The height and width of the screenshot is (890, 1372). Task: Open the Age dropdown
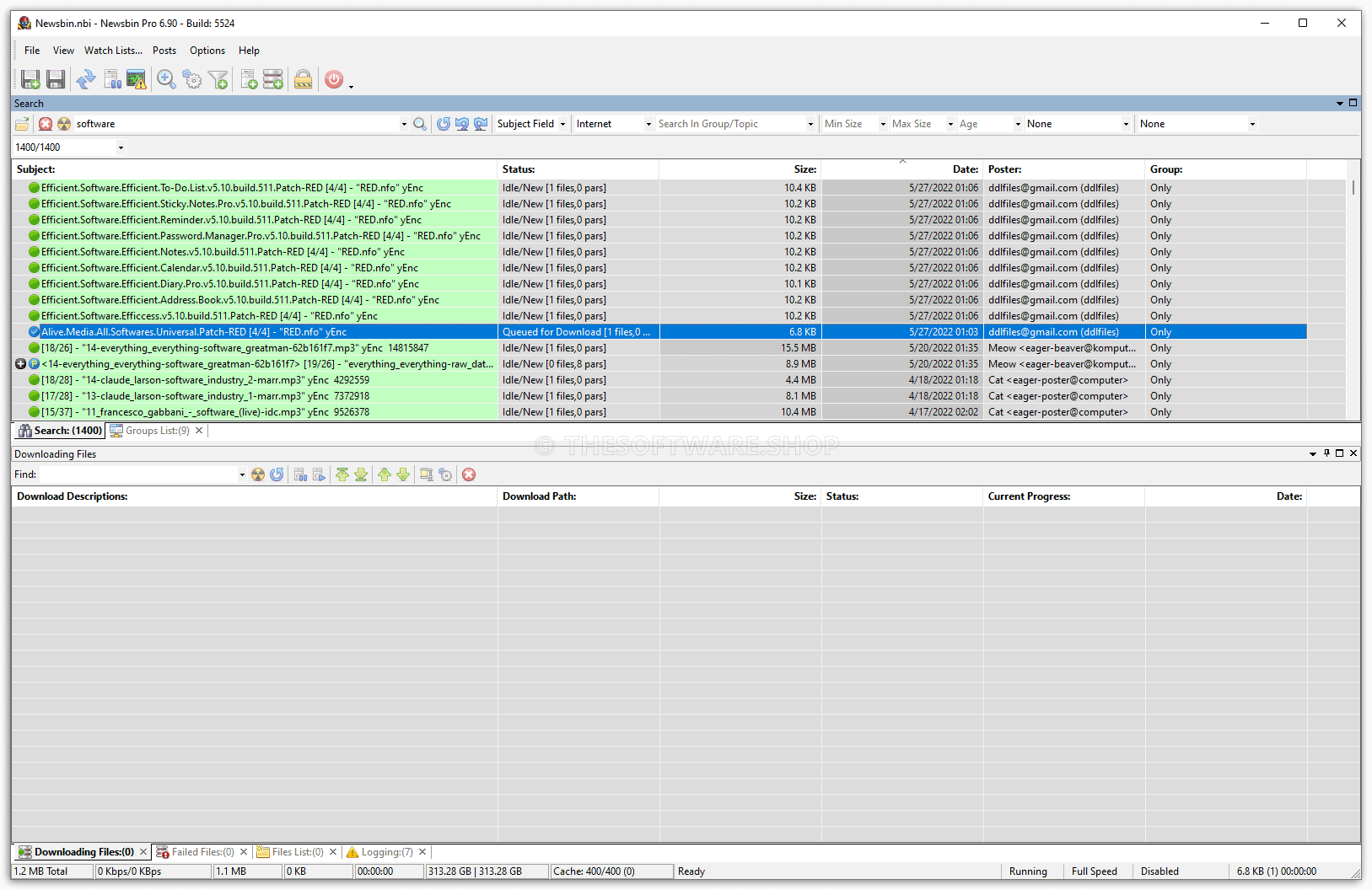click(1018, 124)
